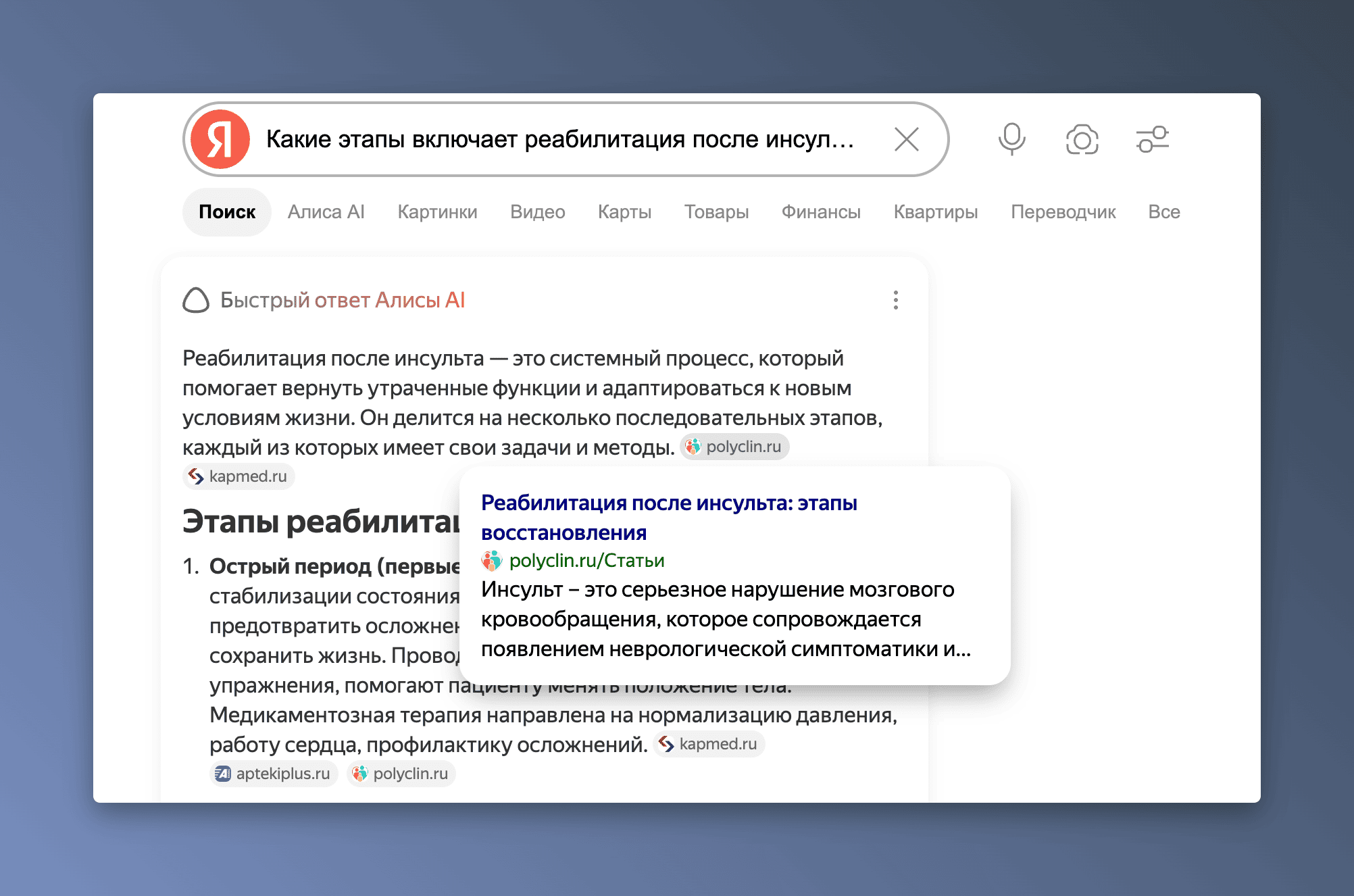Image resolution: width=1354 pixels, height=896 pixels.
Task: Start voice search with microphone icon
Action: click(x=1011, y=139)
